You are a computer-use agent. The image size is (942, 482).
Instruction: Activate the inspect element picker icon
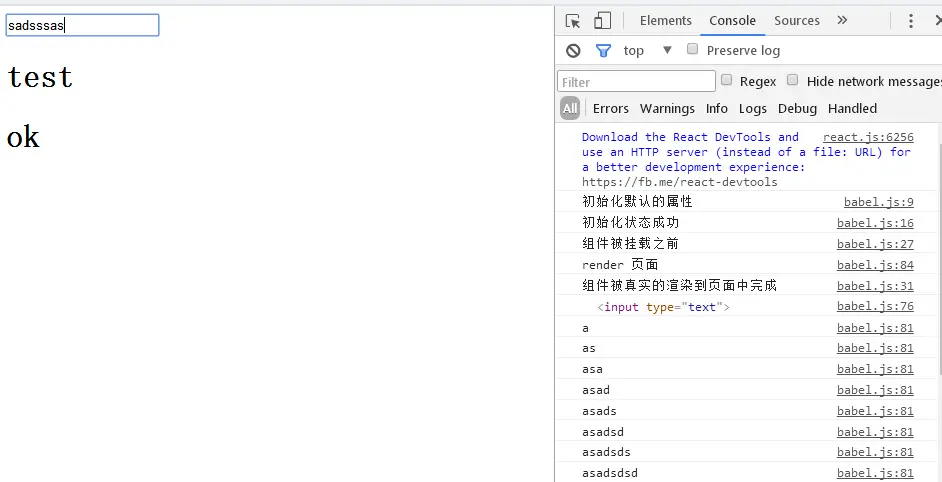click(x=573, y=21)
